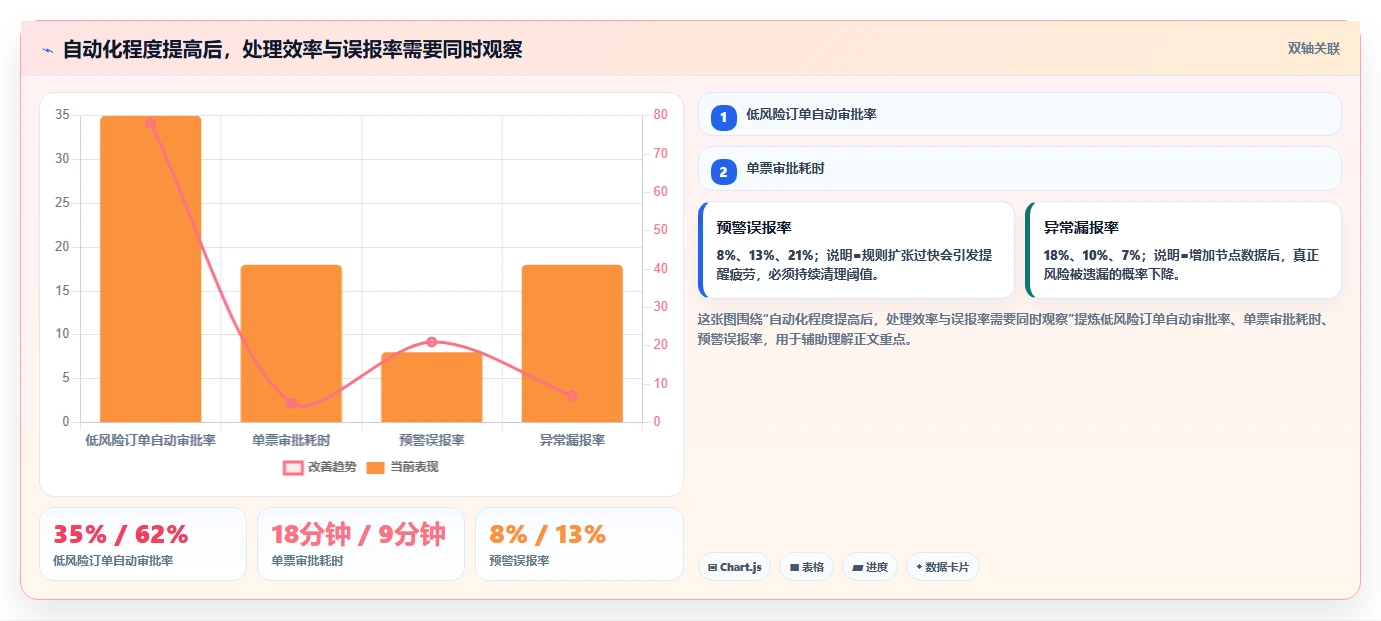
Task: Select the 数据卡片 tag
Action: pos(943,567)
